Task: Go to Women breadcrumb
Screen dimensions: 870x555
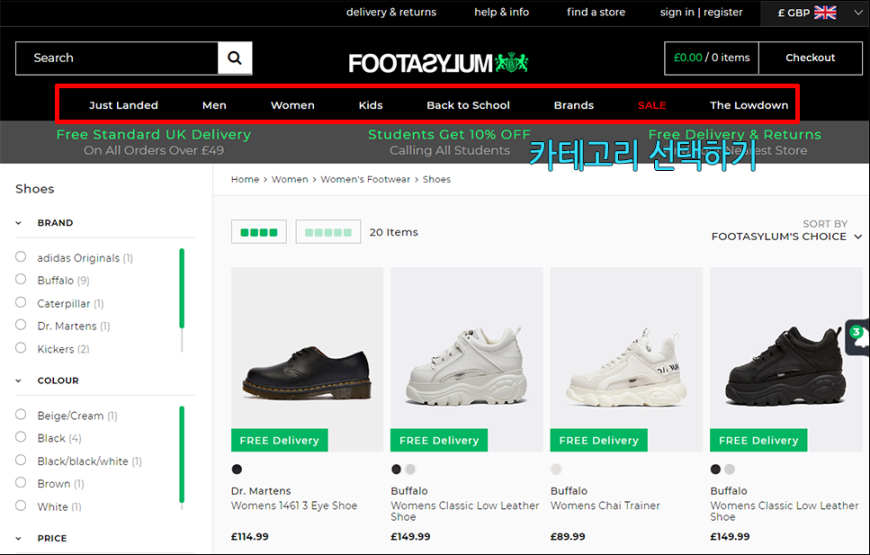Action: pyautogui.click(x=290, y=179)
